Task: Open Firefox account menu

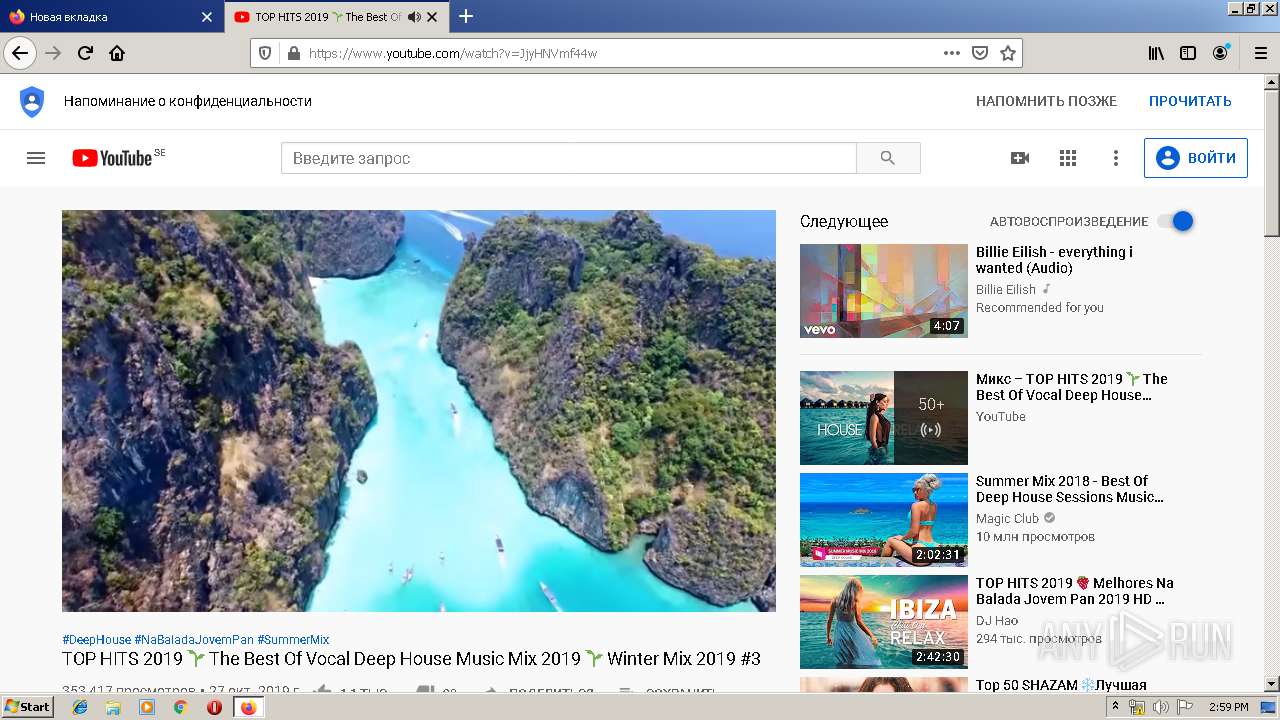Action: [1220, 53]
